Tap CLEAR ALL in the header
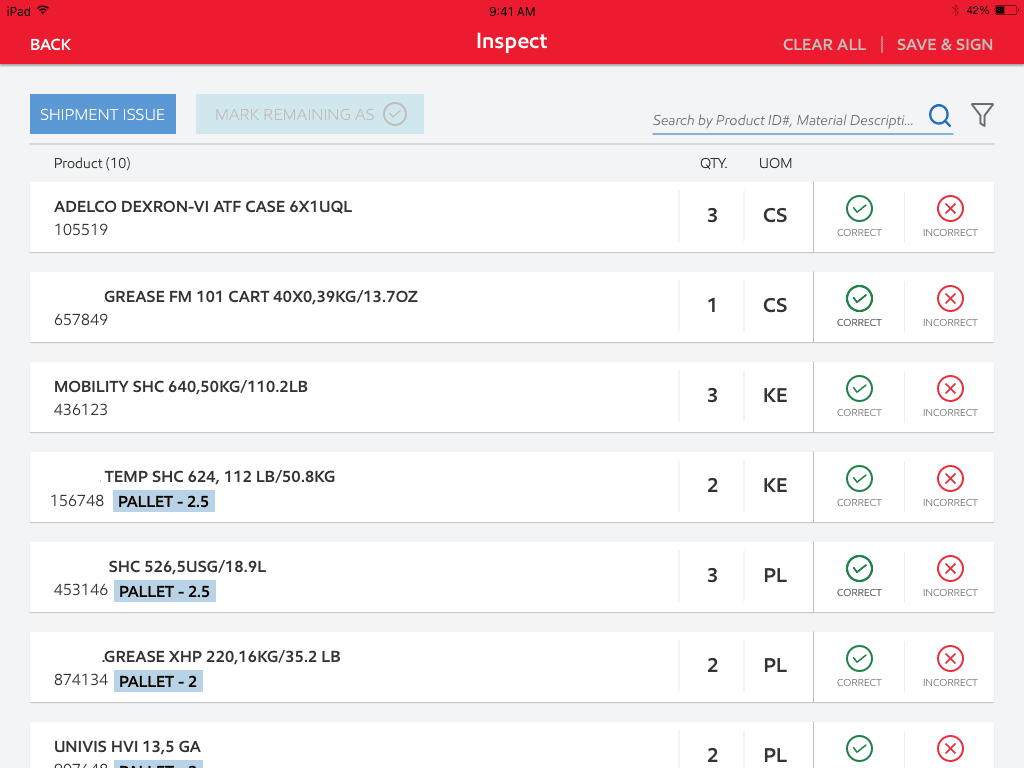This screenshot has width=1024, height=768. pos(824,44)
